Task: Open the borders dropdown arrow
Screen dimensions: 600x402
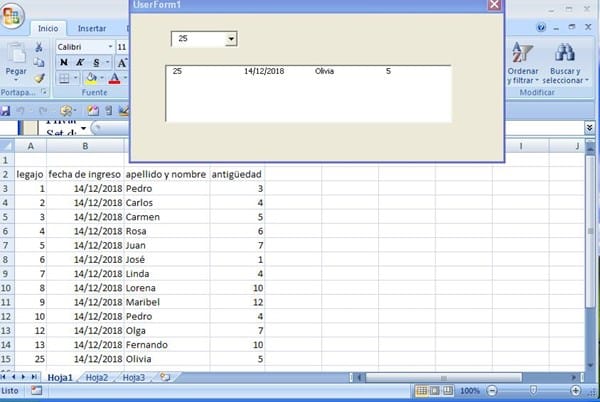Action: click(x=75, y=78)
